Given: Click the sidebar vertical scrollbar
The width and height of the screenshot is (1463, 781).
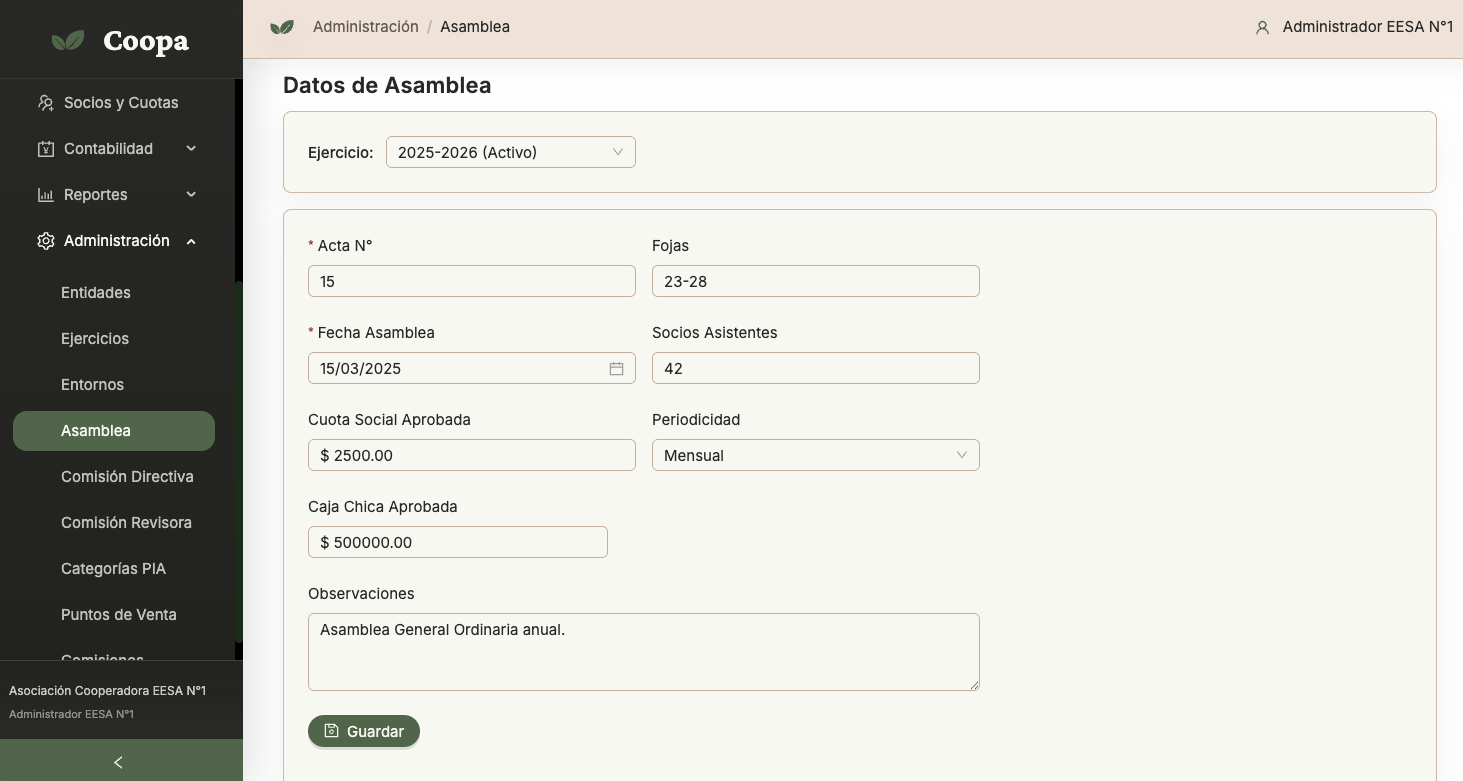Looking at the screenshot, I should pos(239,460).
